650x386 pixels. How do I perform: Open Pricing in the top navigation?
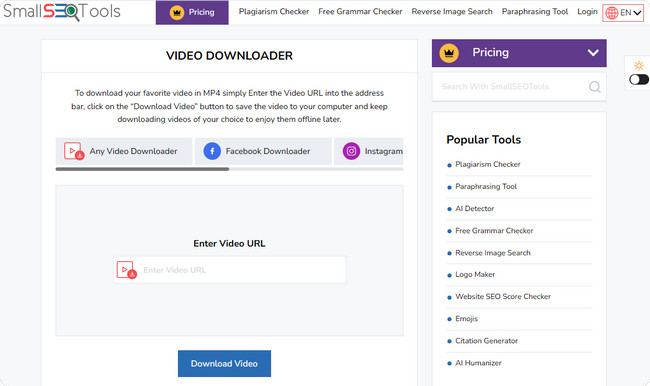tap(192, 12)
